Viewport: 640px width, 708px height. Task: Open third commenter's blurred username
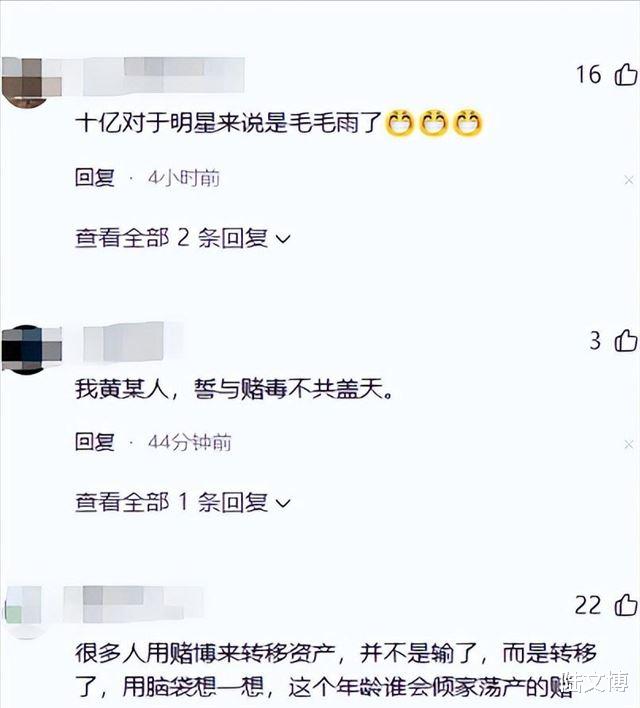(134, 604)
